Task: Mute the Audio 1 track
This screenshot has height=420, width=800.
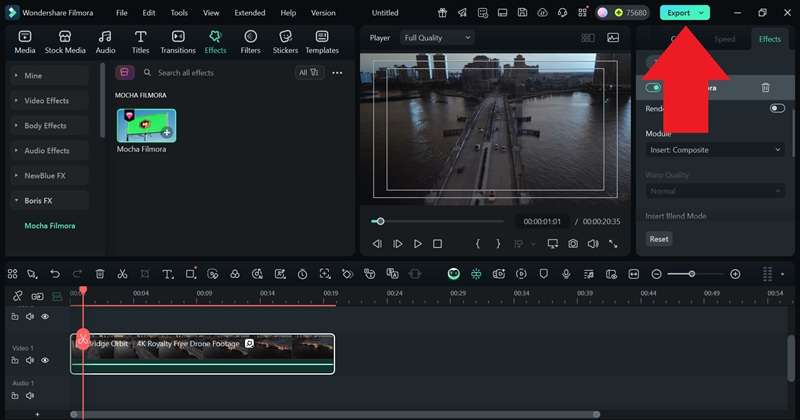Action: pyautogui.click(x=30, y=396)
